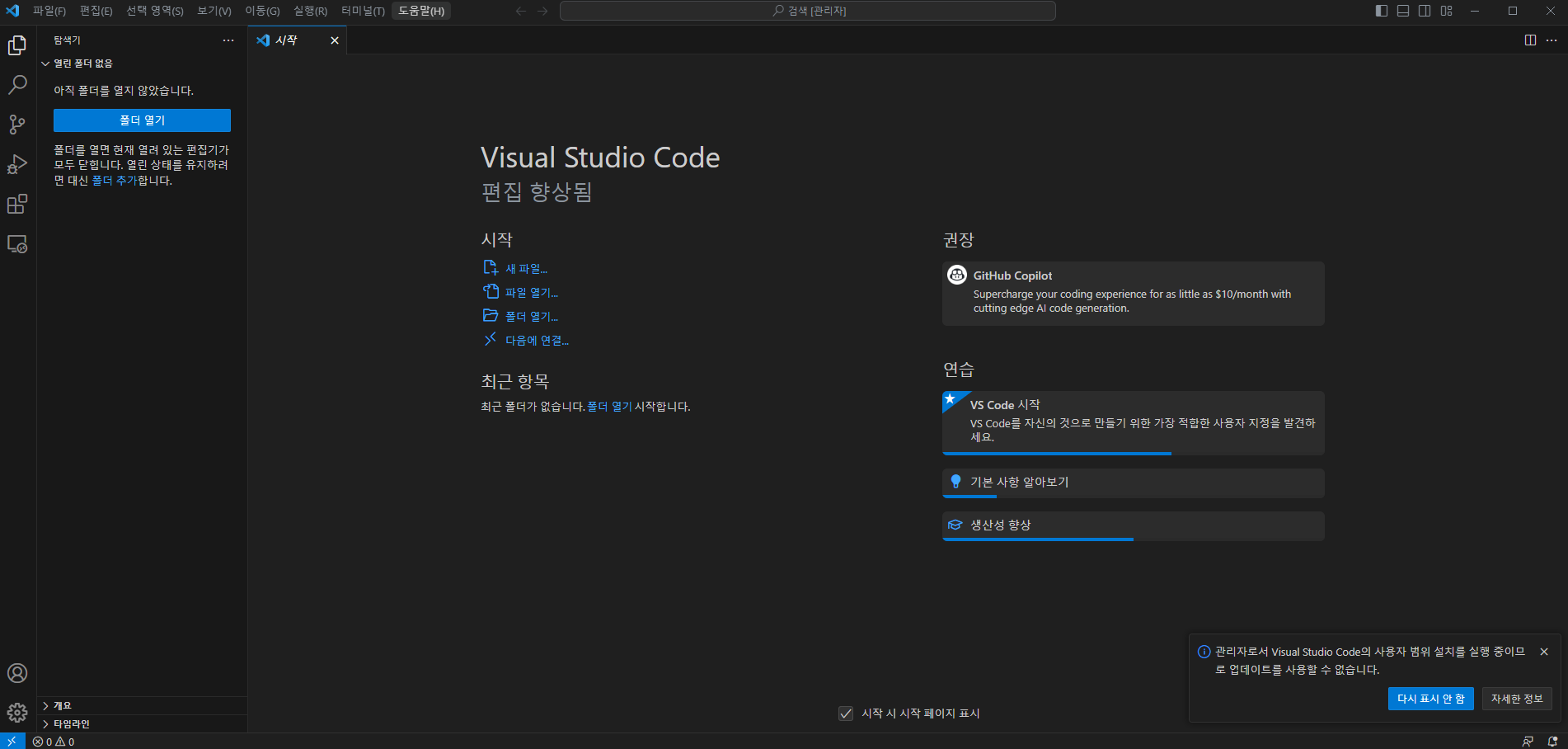Screen dimensions: 1568x749
Task: Click the errors and warnings status indicator
Action: [54, 742]
